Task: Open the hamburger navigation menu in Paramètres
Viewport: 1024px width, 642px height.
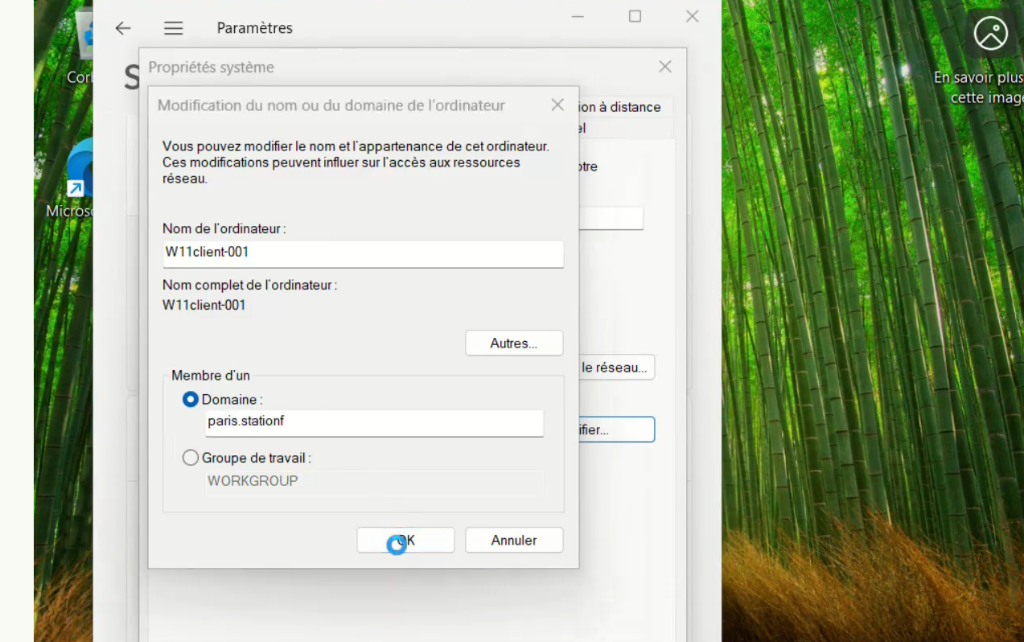Action: click(173, 28)
